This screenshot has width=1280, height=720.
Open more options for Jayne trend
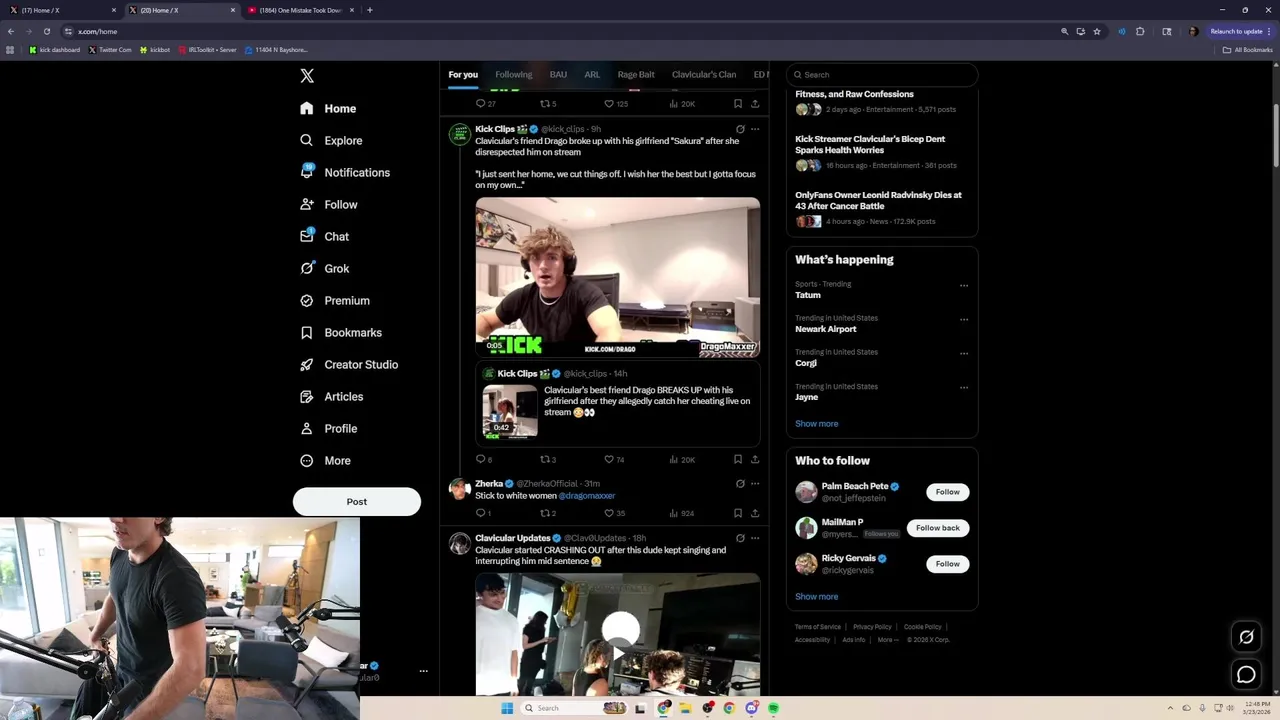pos(964,387)
